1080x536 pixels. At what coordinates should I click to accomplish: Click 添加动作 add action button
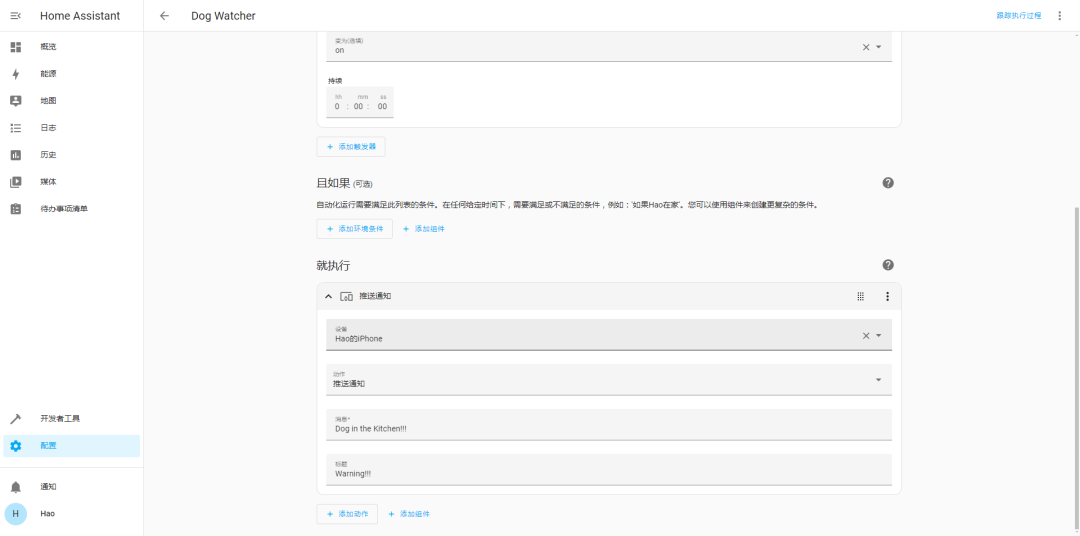[x=347, y=514]
